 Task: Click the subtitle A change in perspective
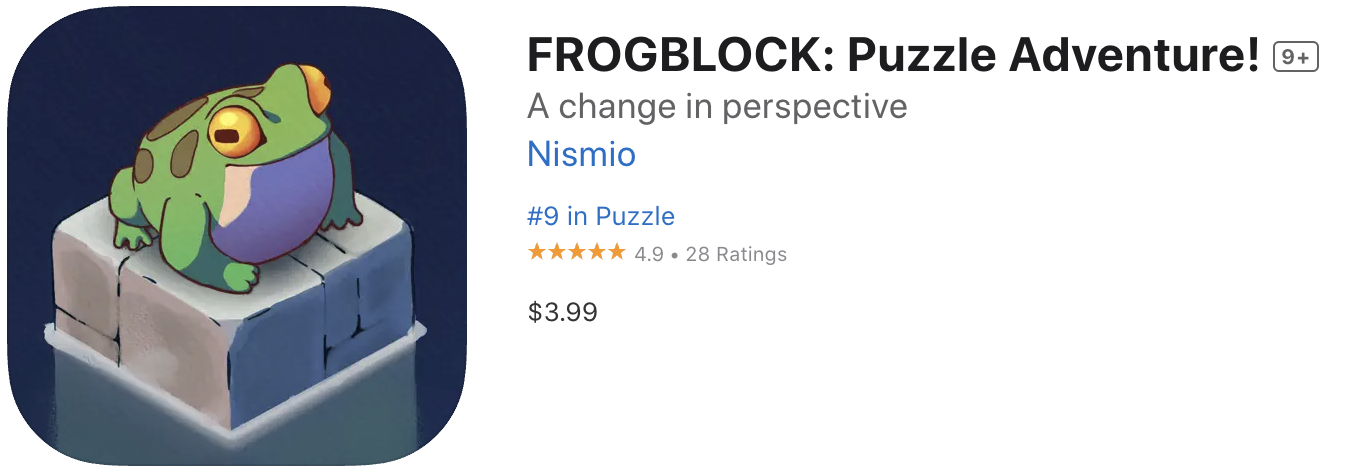coord(717,106)
